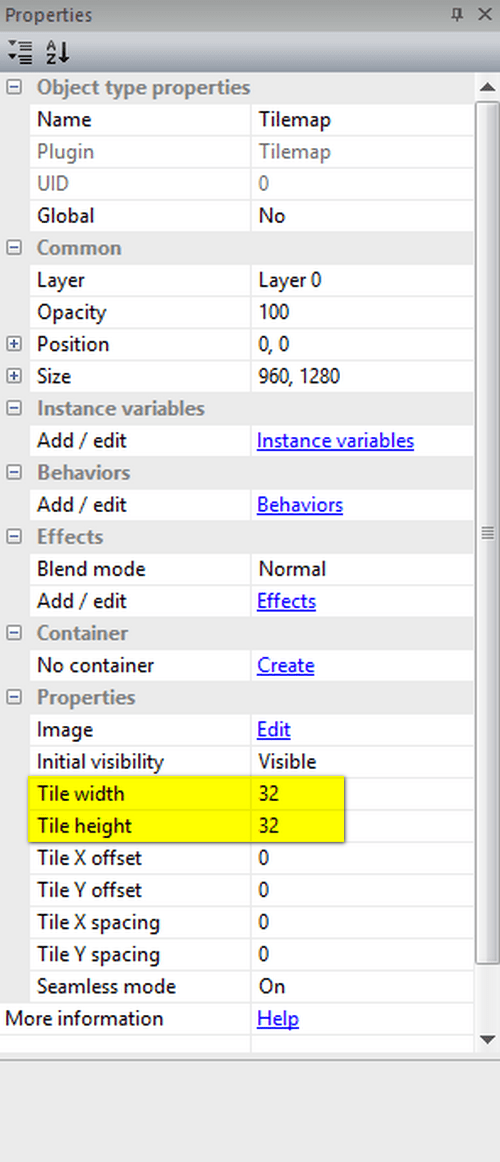Collapse the Effects section
This screenshot has width=500, height=1162.
click(14, 537)
